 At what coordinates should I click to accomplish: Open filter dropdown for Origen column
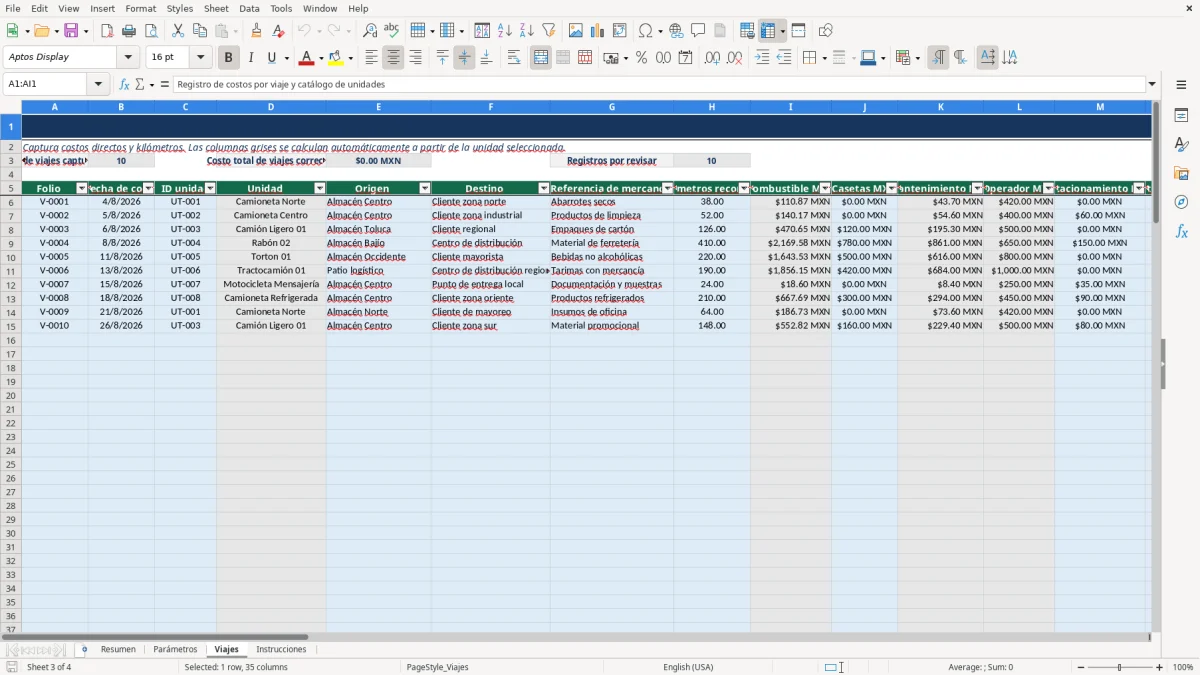click(x=425, y=188)
